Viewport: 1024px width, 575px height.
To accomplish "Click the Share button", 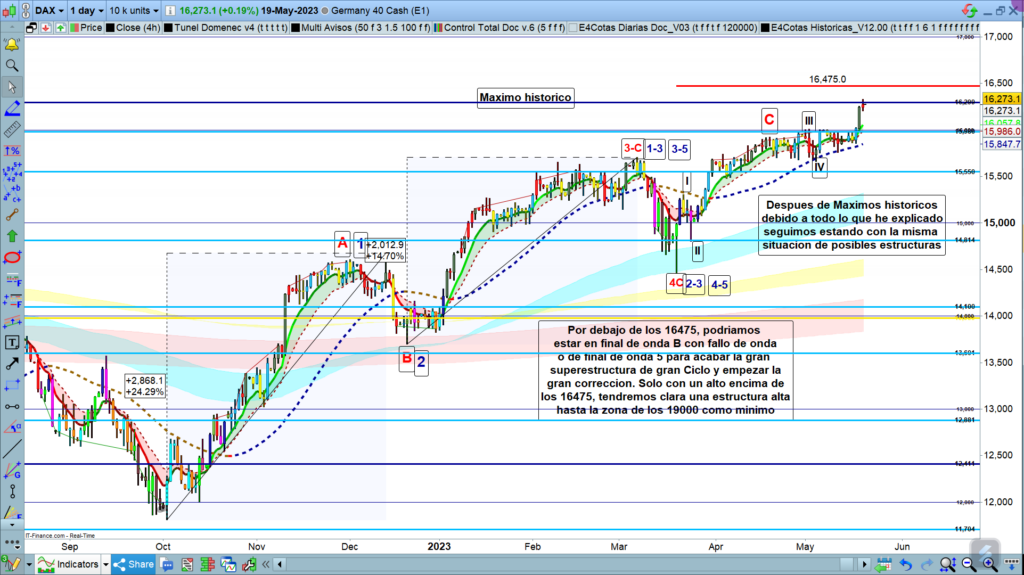I will 132,564.
